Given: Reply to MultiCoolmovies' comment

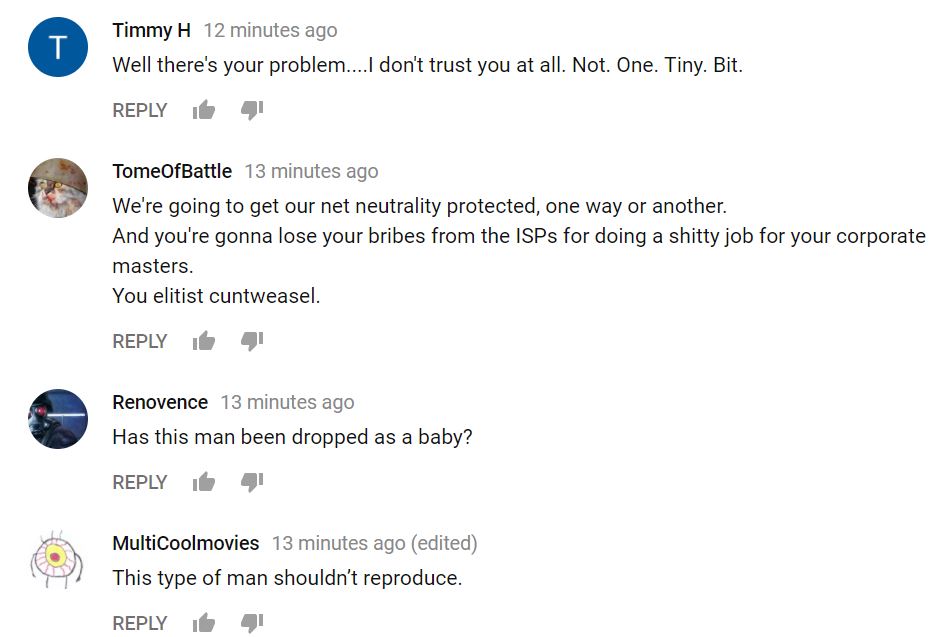Looking at the screenshot, I should pos(140,623).
